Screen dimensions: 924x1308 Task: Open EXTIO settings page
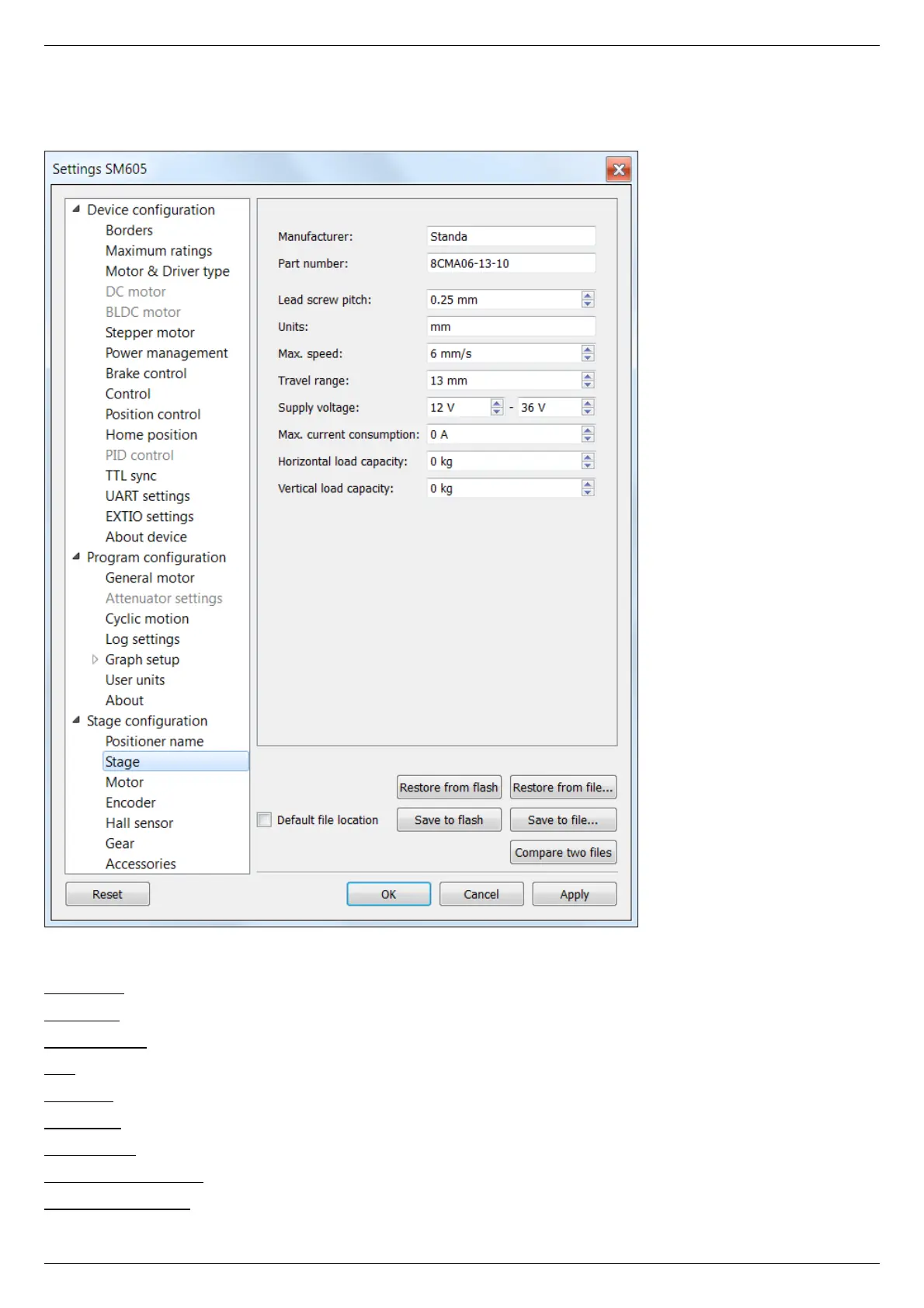click(149, 517)
